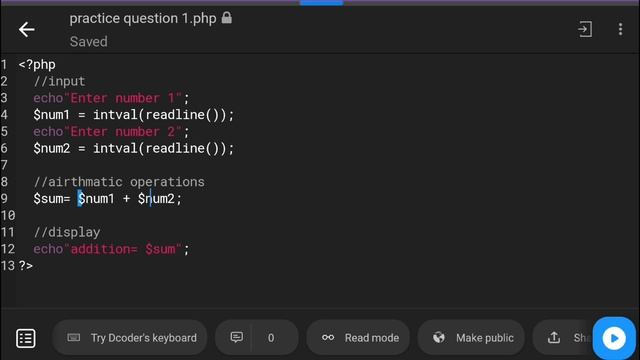Click the file title practice question 1.php
This screenshot has height=360, width=640.
click(x=143, y=18)
